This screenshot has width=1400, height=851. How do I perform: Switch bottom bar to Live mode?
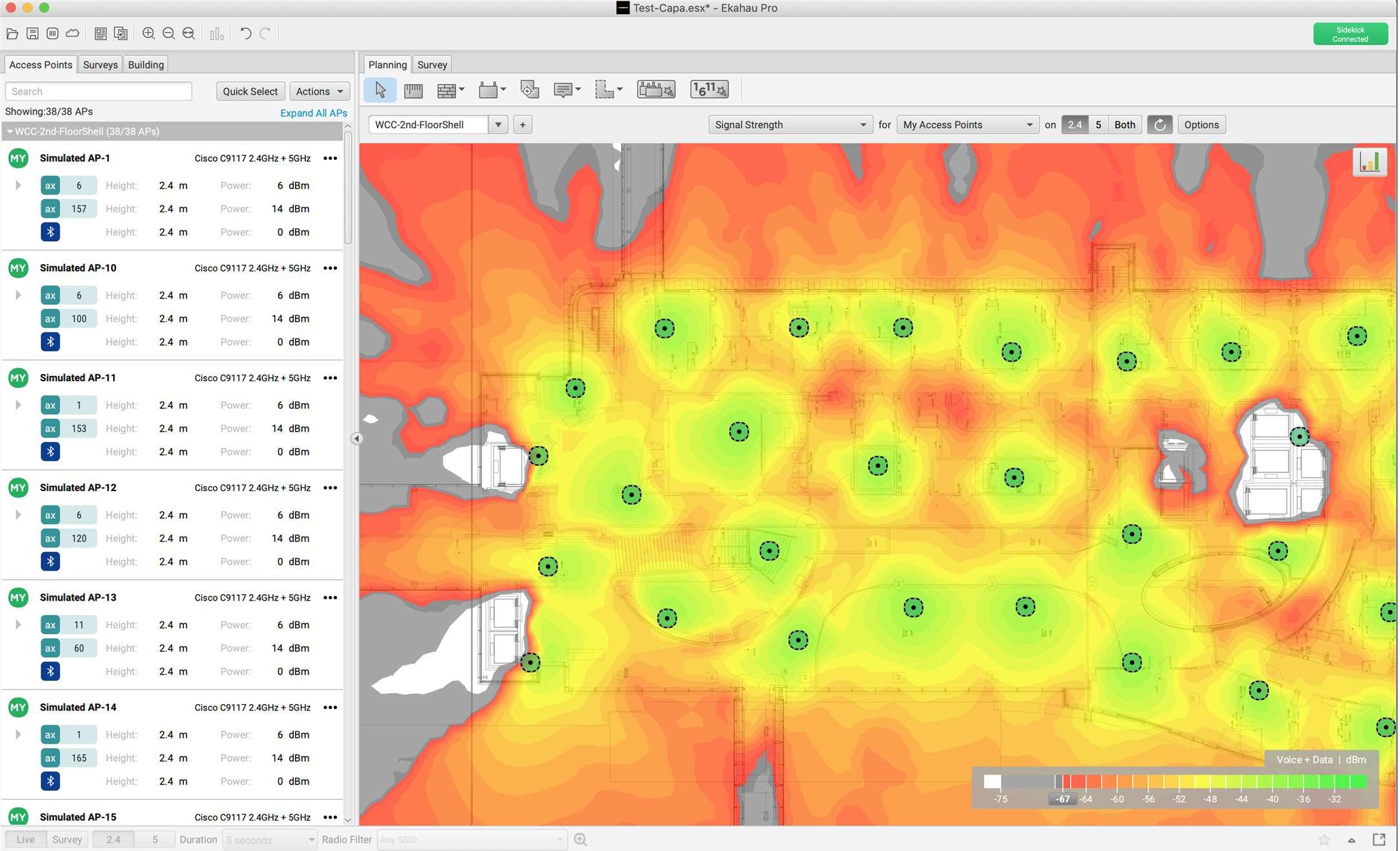click(26, 839)
